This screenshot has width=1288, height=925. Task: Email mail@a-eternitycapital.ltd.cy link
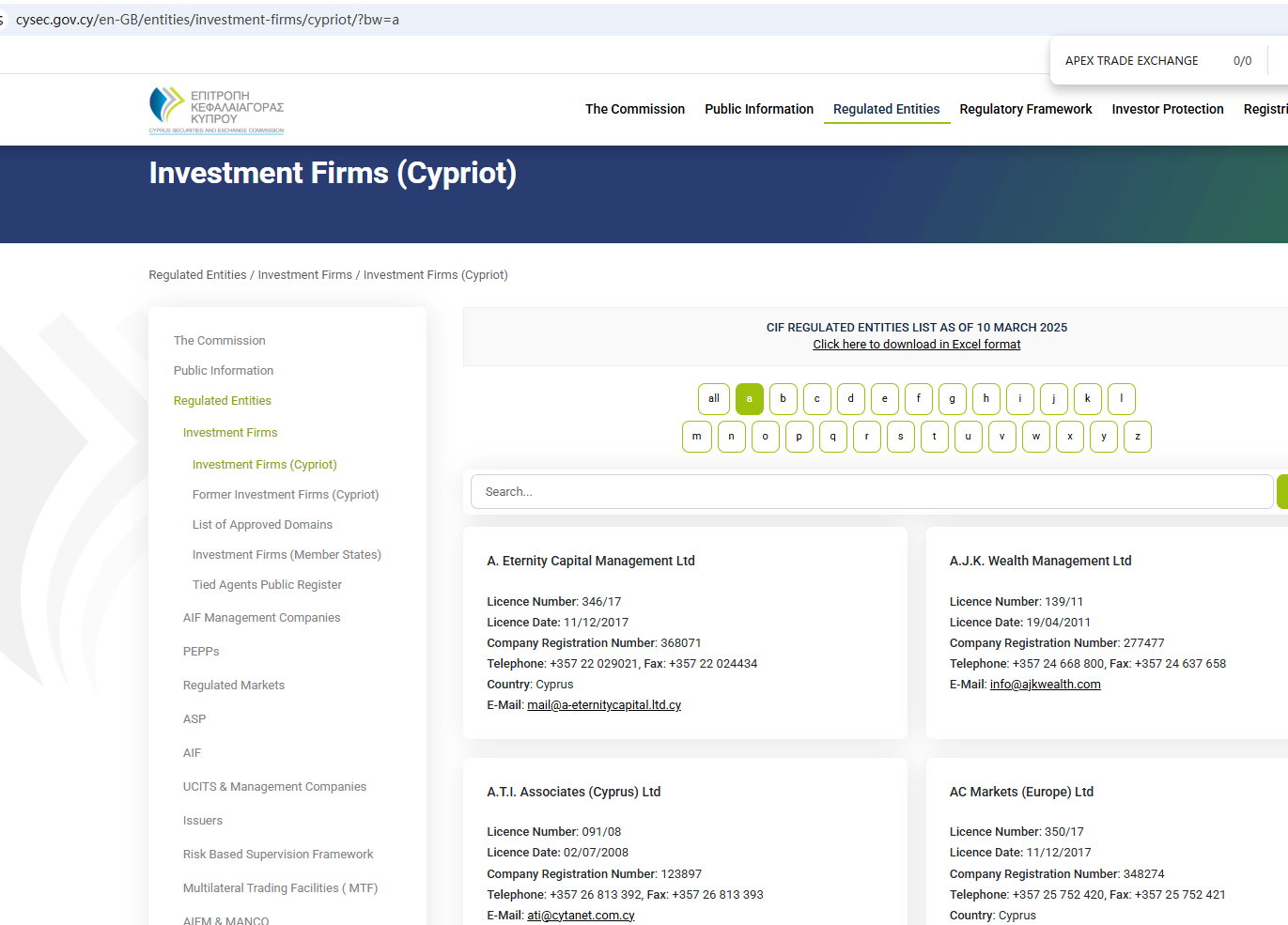[603, 705]
